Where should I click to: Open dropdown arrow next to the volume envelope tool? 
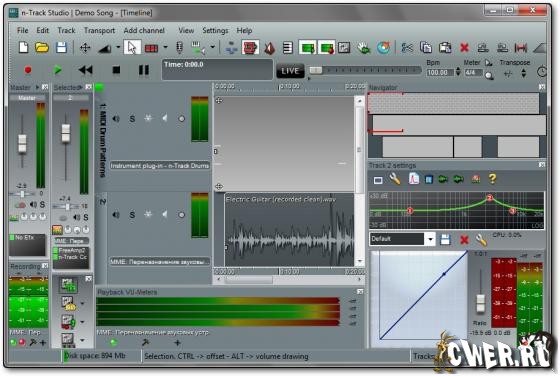coord(118,47)
